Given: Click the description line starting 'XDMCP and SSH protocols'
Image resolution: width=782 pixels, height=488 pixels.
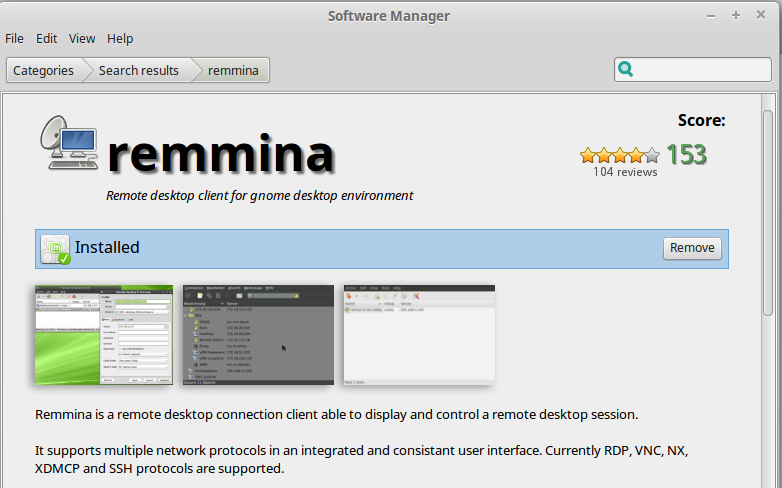Looking at the screenshot, I should 160,469.
